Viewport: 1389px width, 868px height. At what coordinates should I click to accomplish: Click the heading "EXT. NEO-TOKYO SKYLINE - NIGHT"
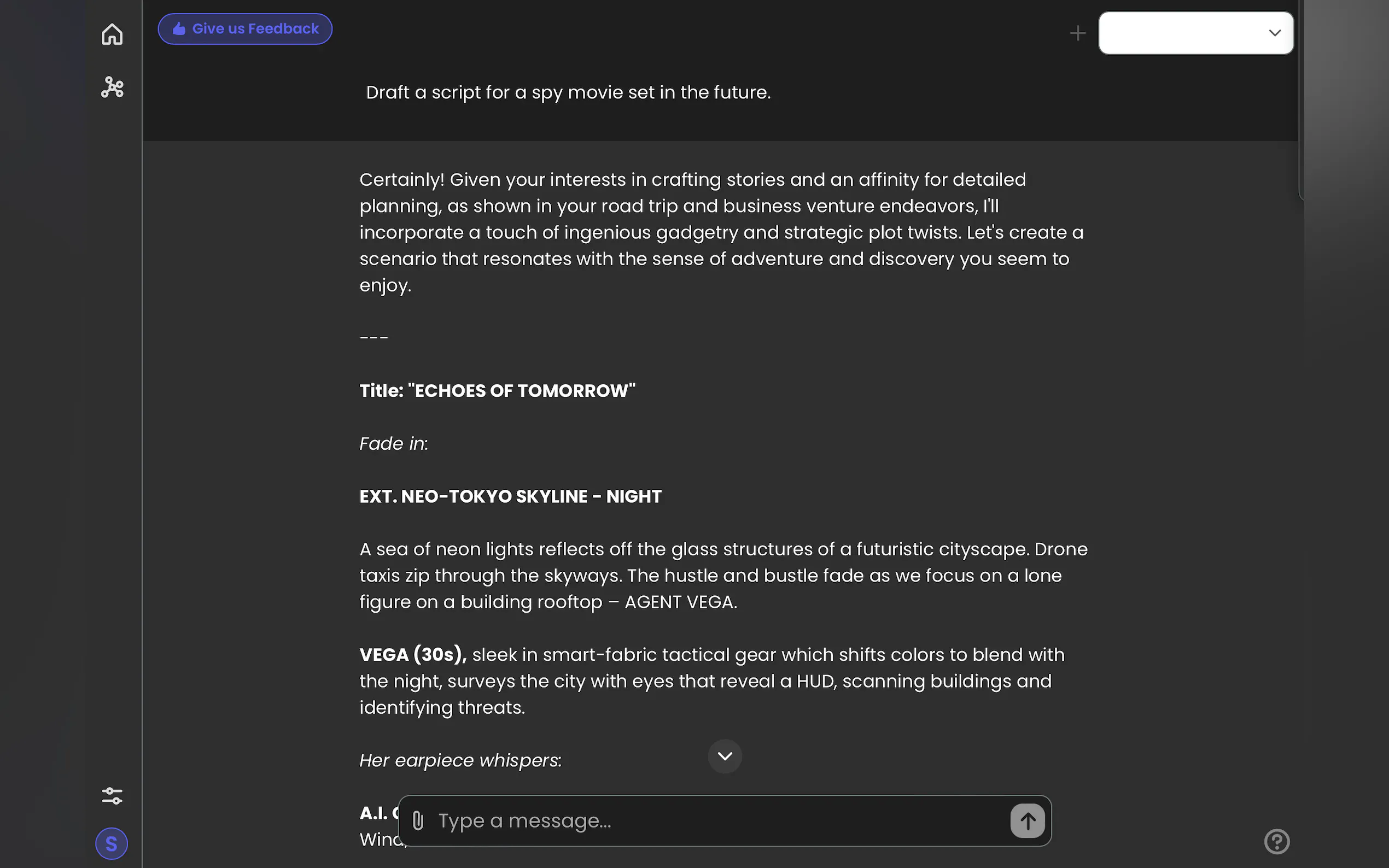pos(510,496)
